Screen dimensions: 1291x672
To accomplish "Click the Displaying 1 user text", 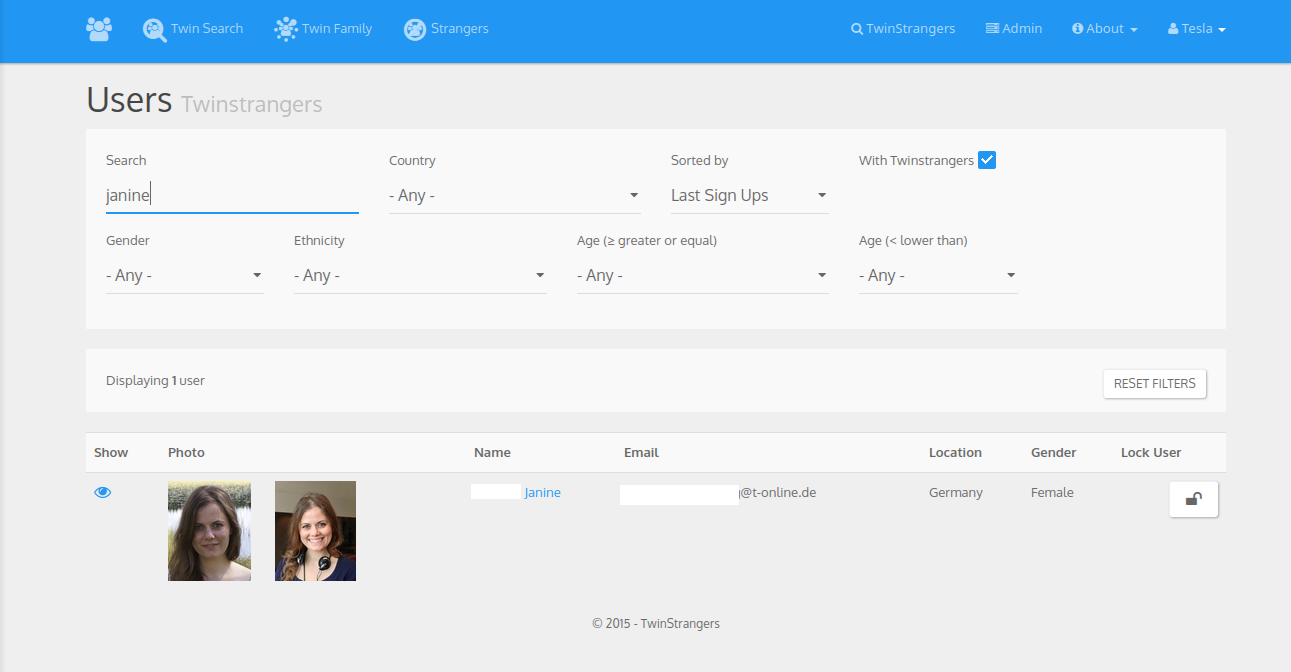I will (155, 381).
